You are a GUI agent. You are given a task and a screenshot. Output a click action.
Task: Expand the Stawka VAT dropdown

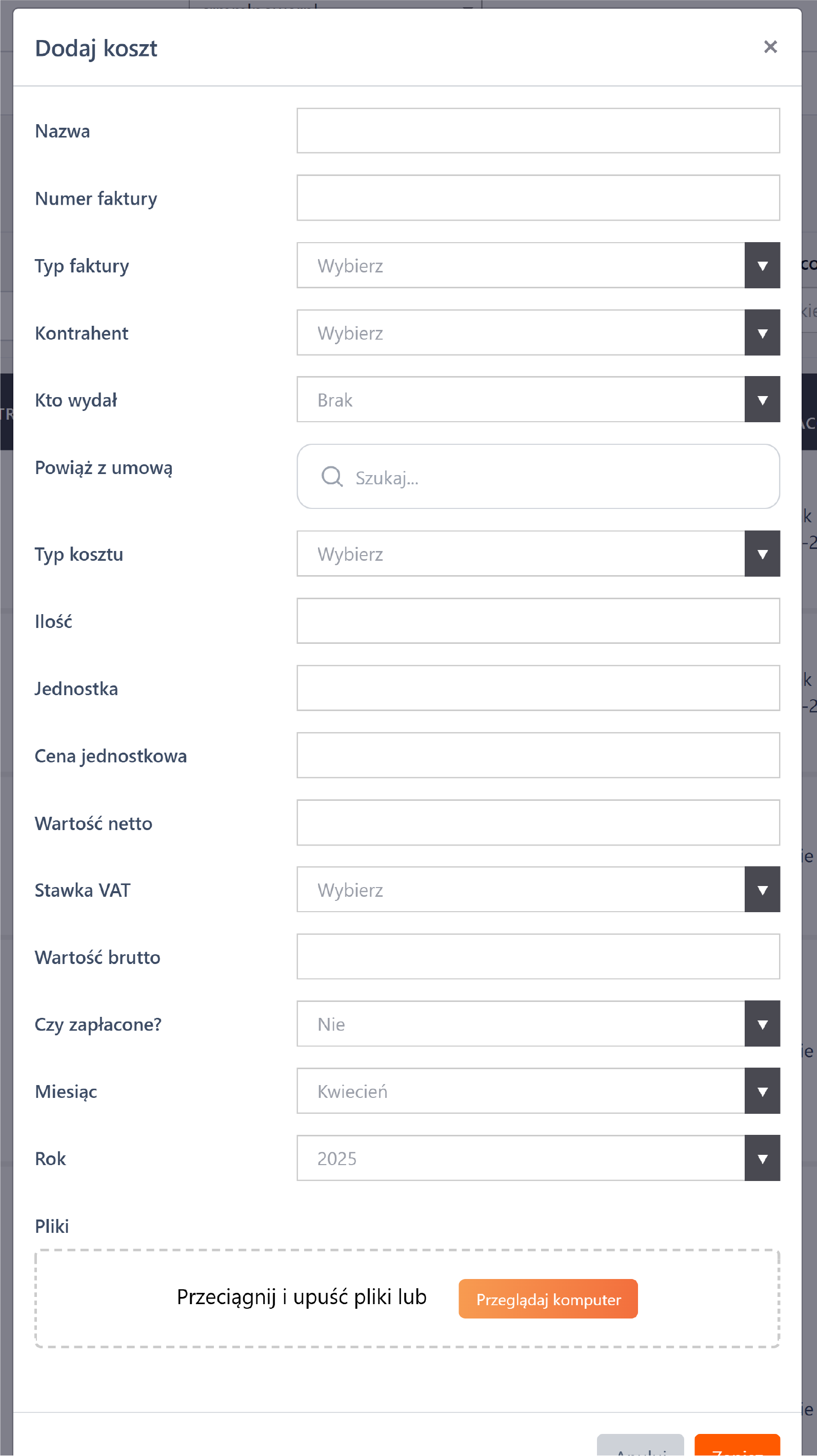point(538,890)
